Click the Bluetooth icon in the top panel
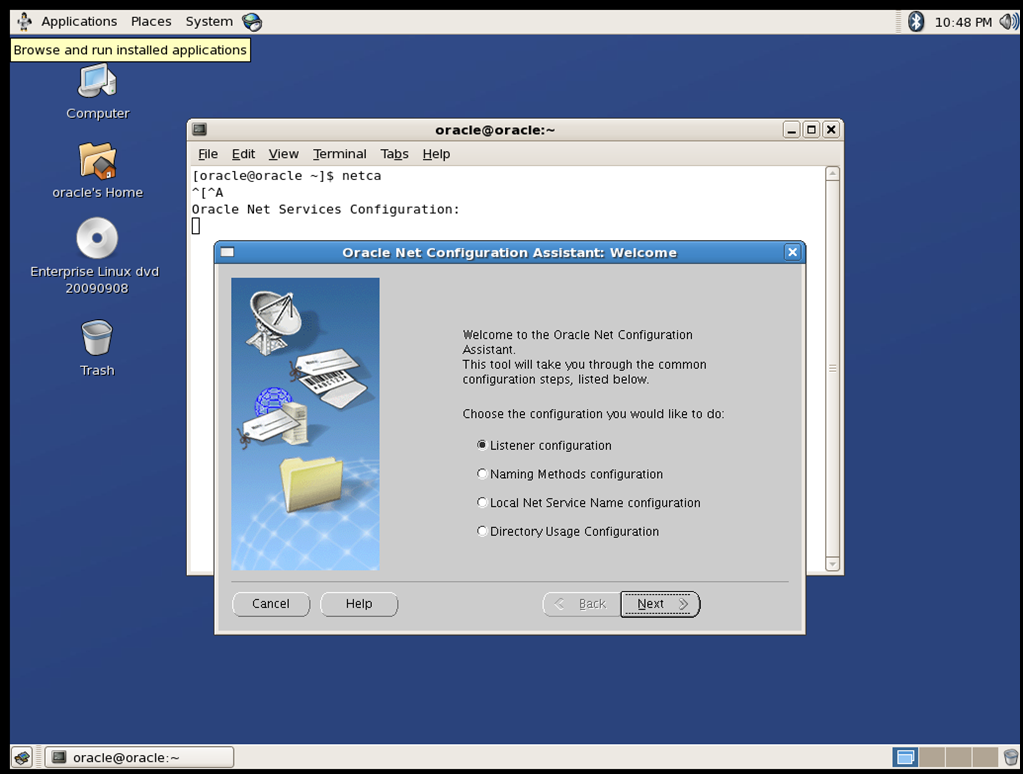The image size is (1023, 774). 915,22
